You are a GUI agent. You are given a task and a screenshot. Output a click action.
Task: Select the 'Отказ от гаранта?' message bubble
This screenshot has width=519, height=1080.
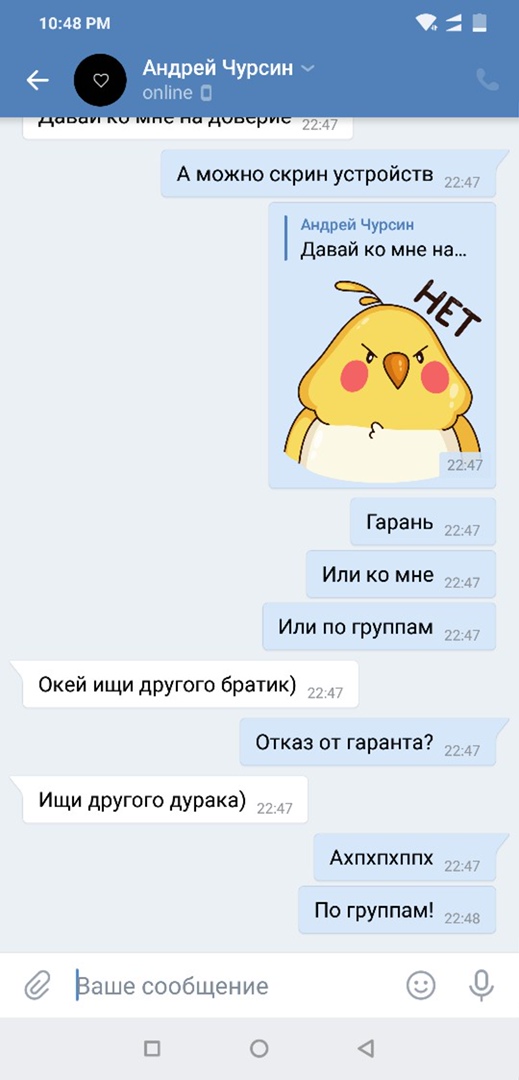point(368,742)
